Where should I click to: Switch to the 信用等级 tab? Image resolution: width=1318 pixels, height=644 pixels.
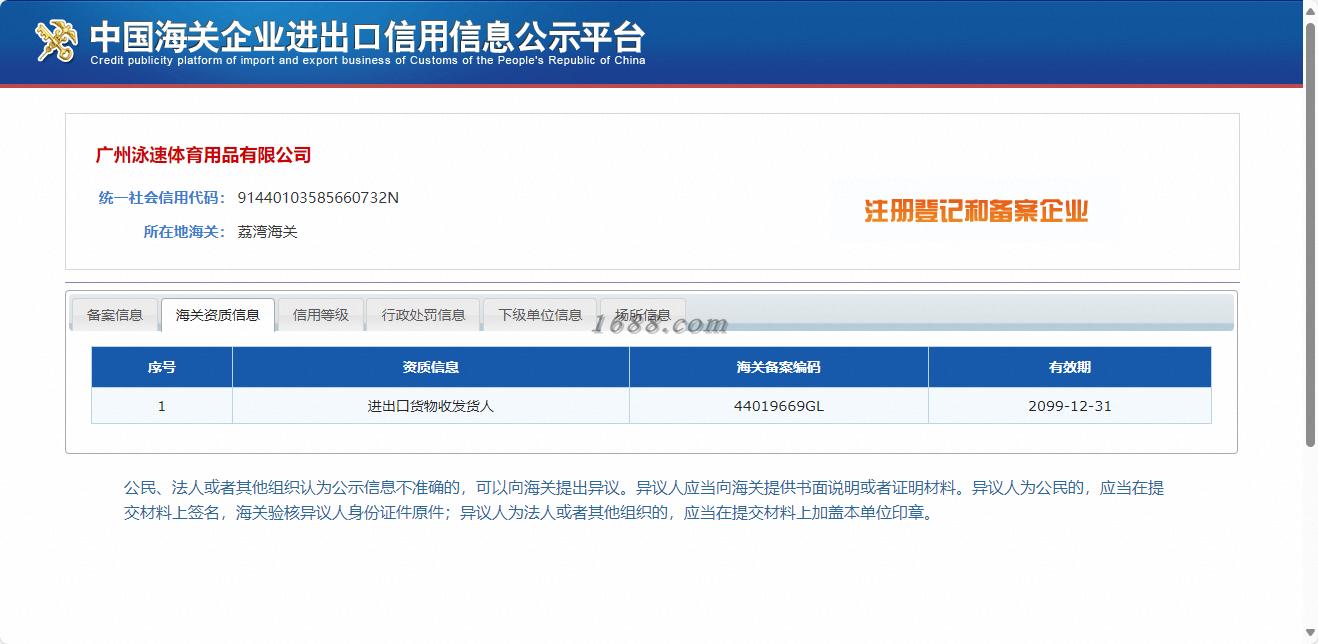[x=321, y=315]
